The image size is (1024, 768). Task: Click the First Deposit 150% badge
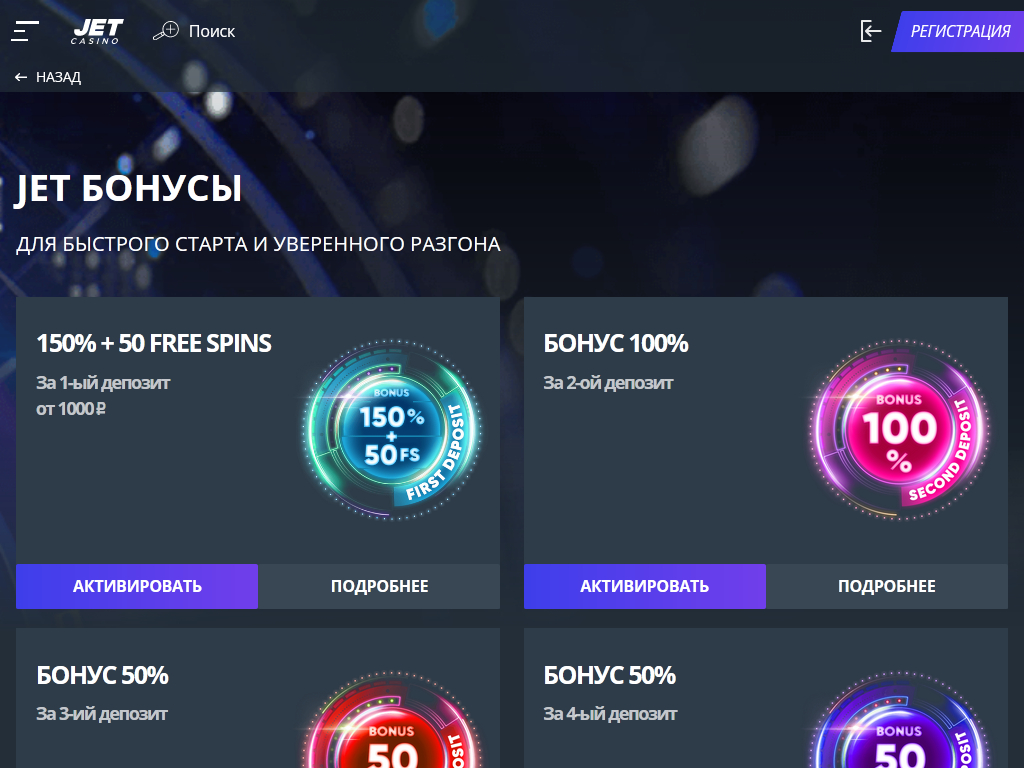(392, 429)
